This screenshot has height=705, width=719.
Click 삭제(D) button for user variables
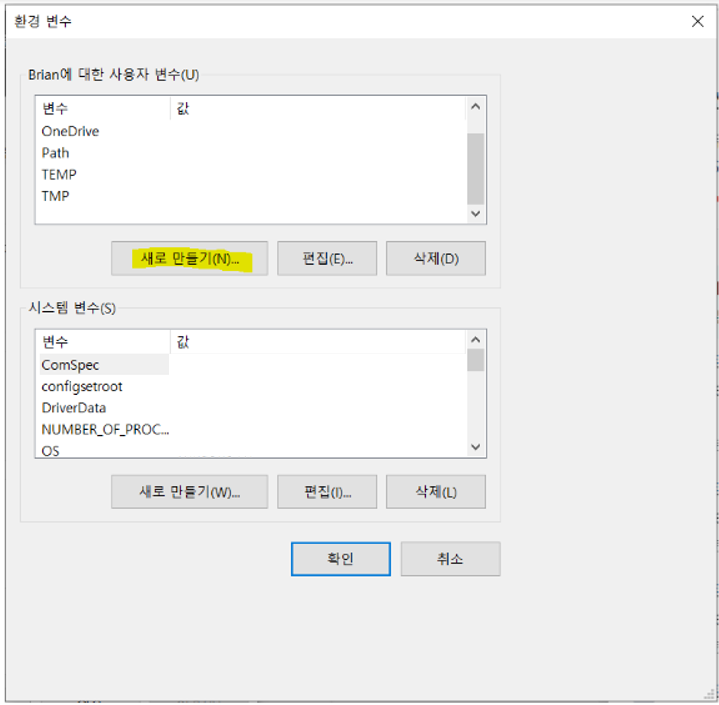coord(436,259)
